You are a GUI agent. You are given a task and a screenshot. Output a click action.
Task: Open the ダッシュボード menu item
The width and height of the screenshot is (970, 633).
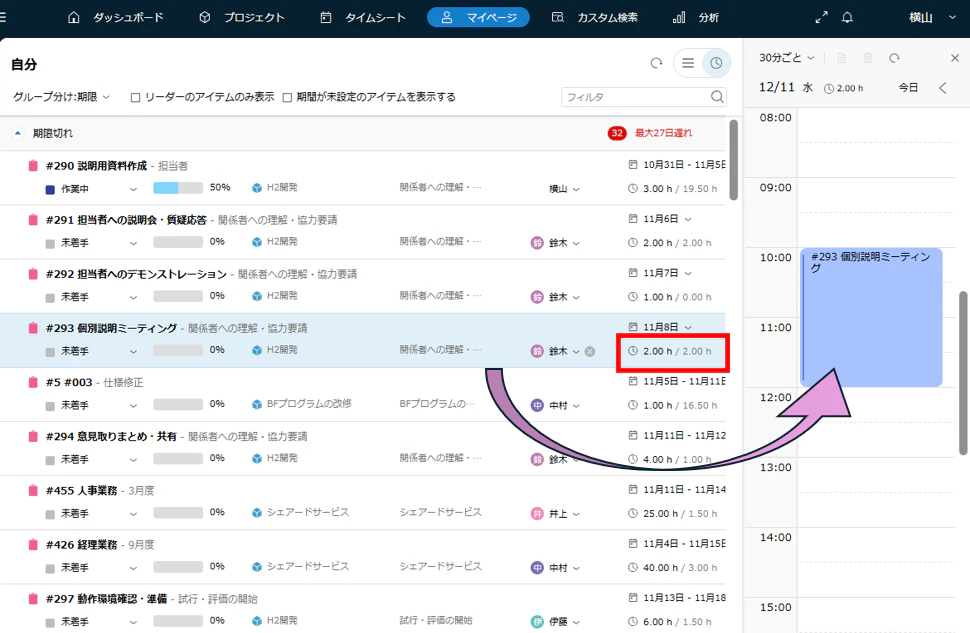coord(116,17)
